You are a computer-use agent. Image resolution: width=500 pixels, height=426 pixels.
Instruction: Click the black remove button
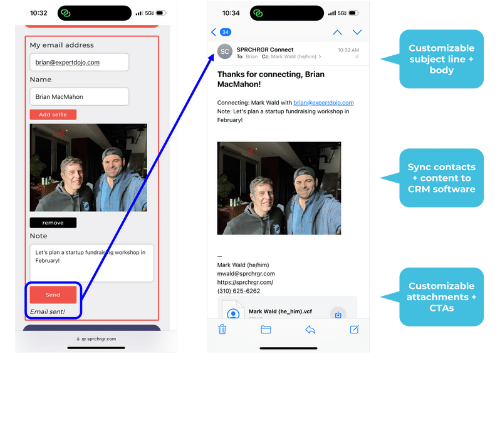pyautogui.click(x=53, y=223)
